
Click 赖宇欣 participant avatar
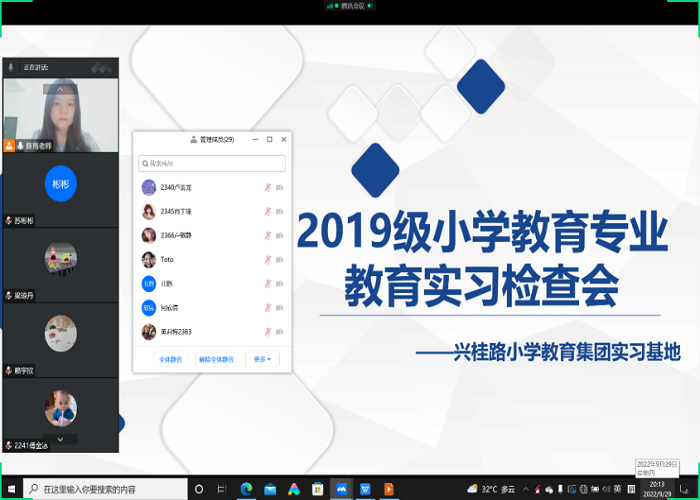pyautogui.click(x=60, y=333)
